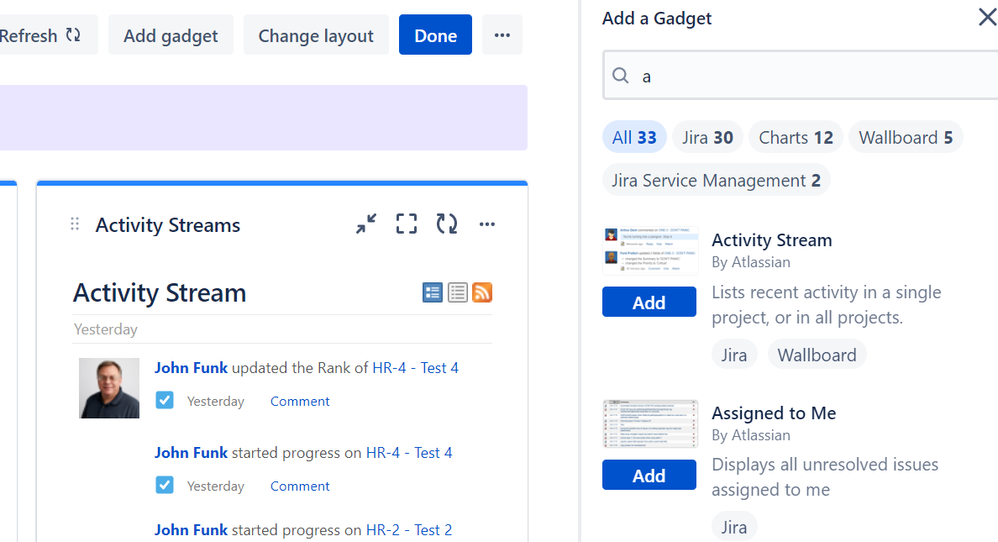Click the large Activity Stream heading
This screenshot has width=998, height=542.
(x=159, y=293)
